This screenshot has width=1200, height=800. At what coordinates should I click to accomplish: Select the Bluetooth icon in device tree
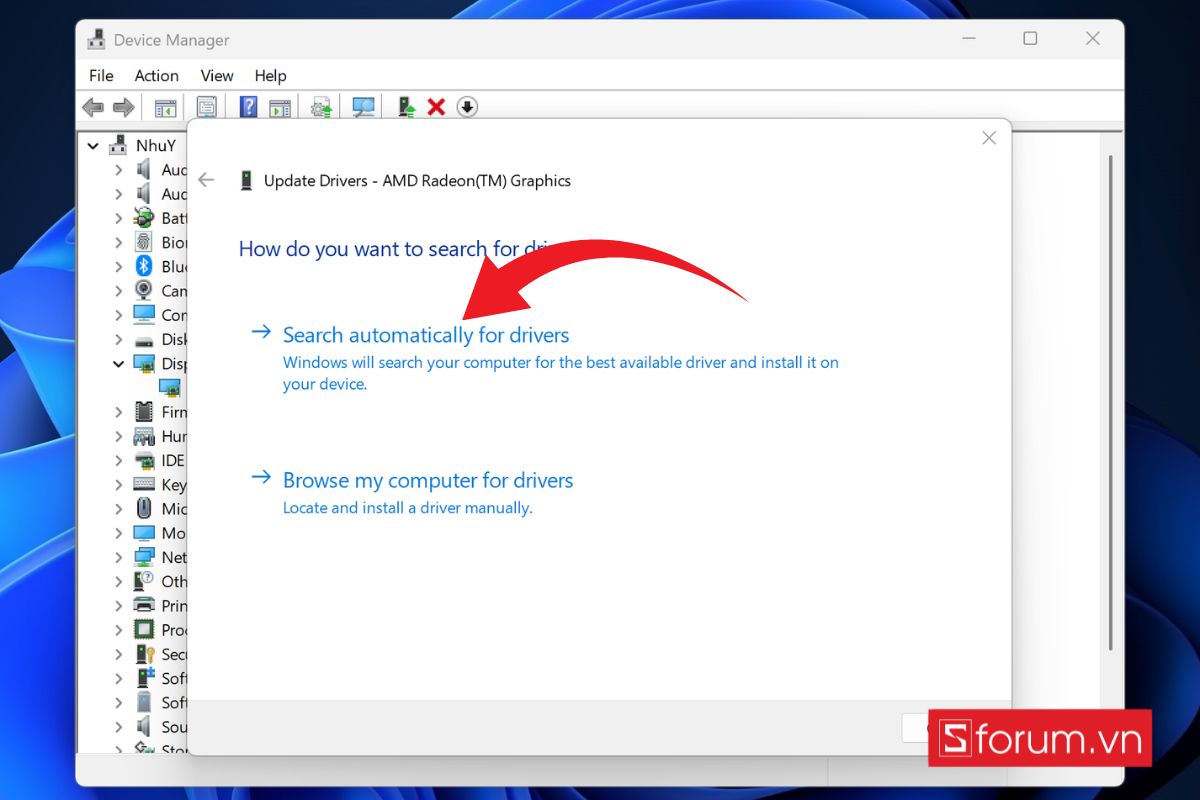[144, 266]
